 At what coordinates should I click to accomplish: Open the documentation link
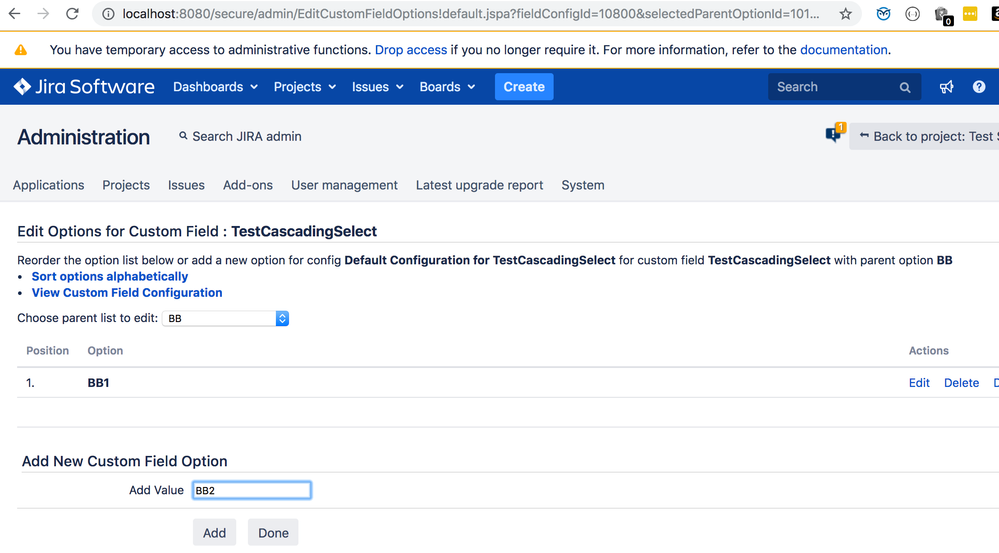click(x=844, y=50)
